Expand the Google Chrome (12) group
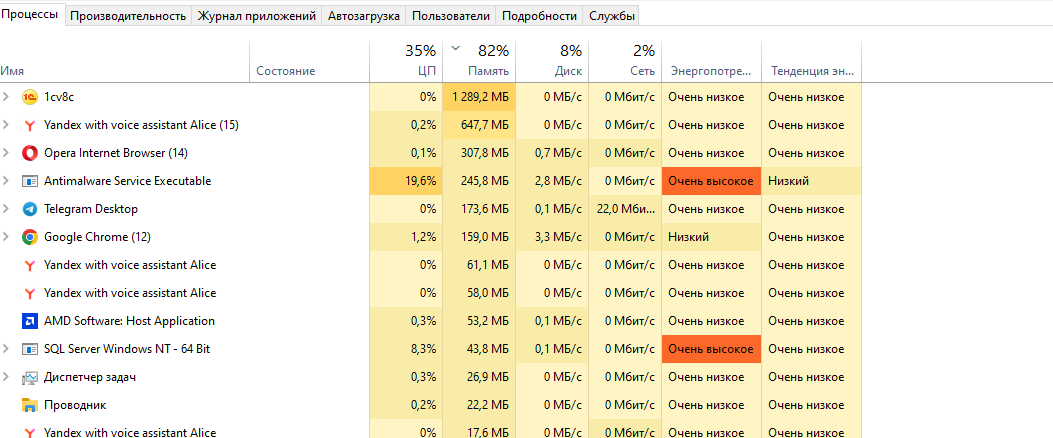The width and height of the screenshot is (1053, 438). coord(6,237)
